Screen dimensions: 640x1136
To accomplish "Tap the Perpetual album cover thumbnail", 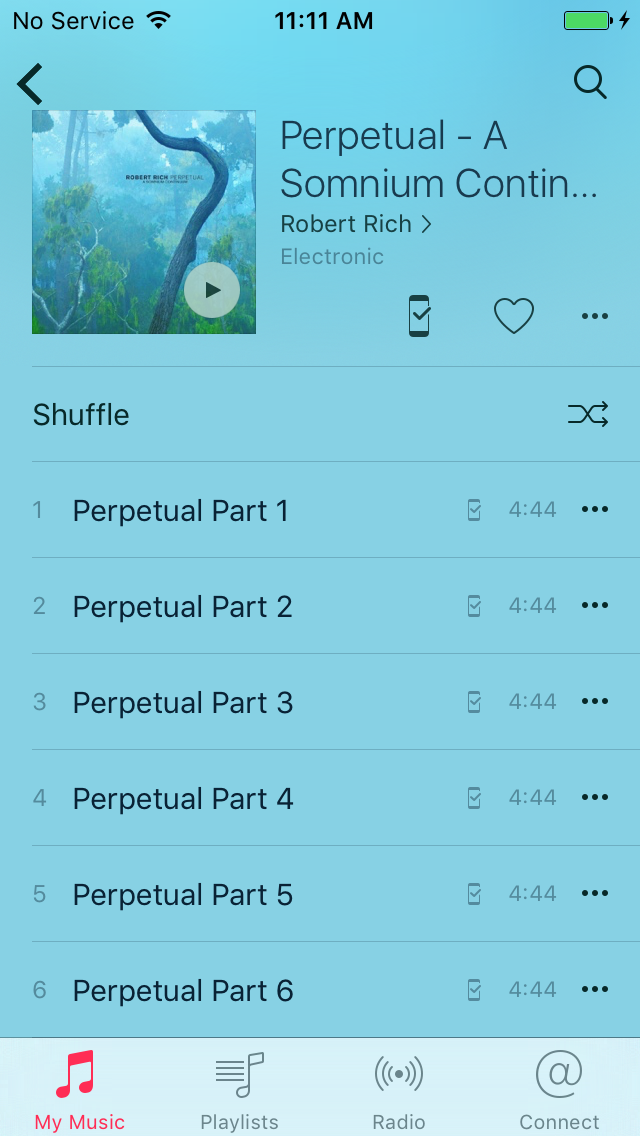I will pos(144,222).
